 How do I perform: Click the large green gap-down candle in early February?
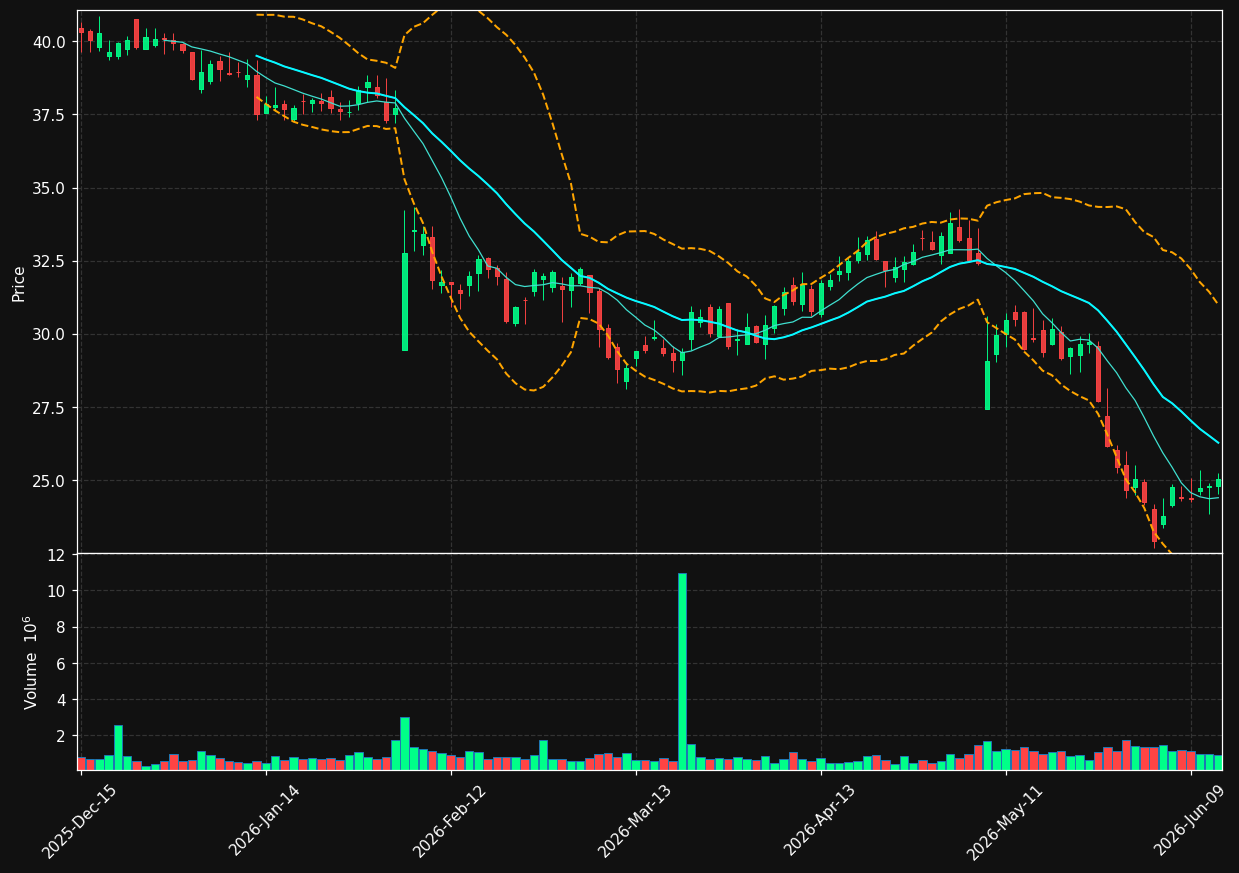(405, 301)
